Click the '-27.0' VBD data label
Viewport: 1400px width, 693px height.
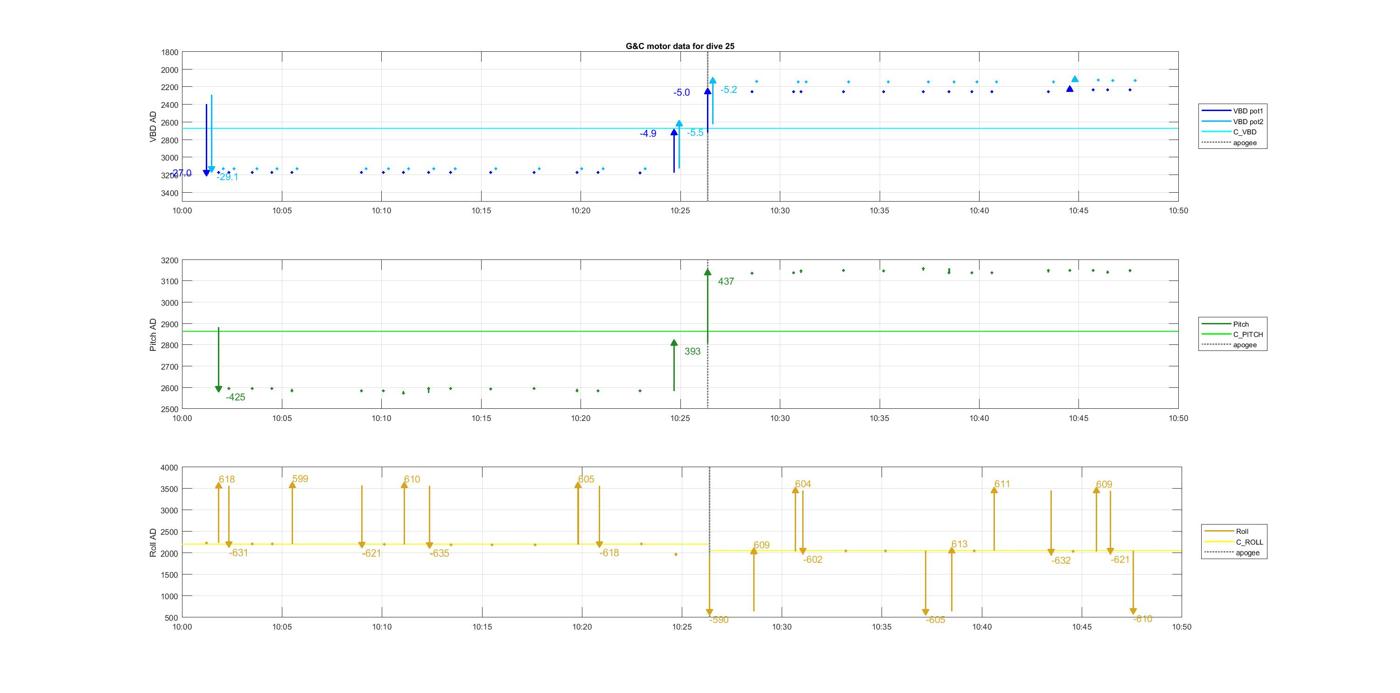[x=180, y=173]
